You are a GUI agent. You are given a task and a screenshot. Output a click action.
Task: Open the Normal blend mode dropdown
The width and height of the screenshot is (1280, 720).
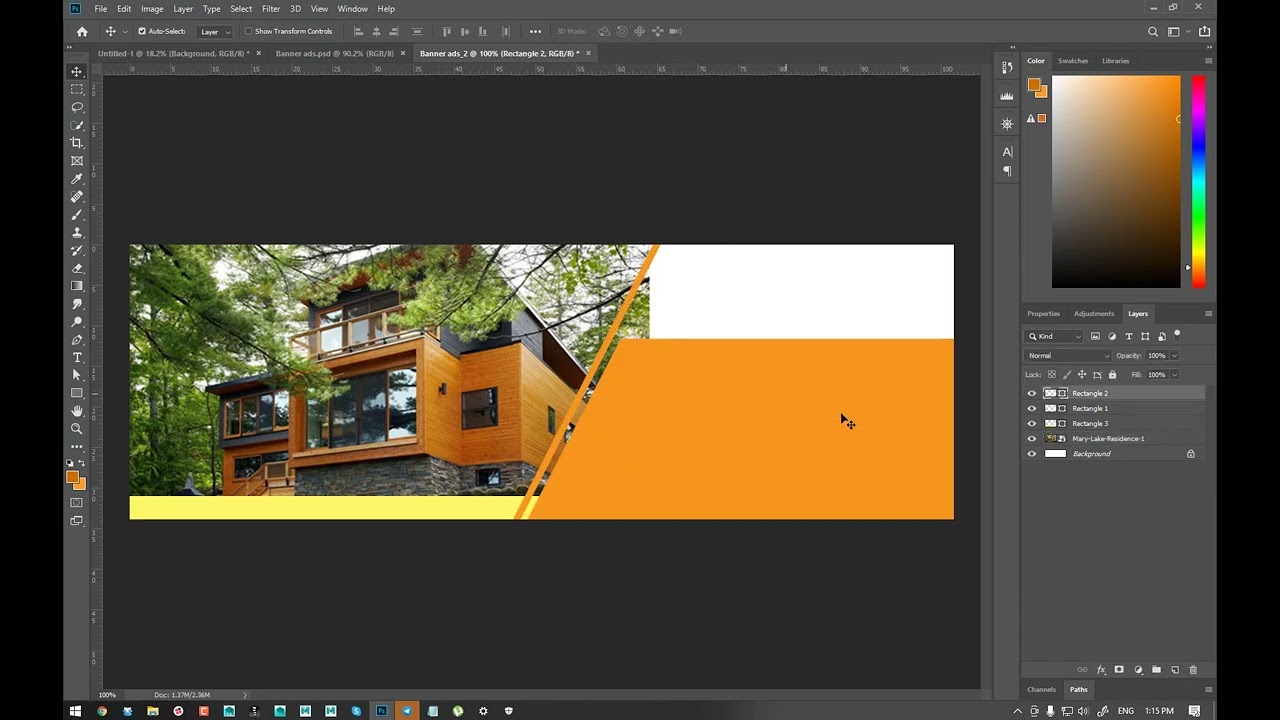[1068, 355]
